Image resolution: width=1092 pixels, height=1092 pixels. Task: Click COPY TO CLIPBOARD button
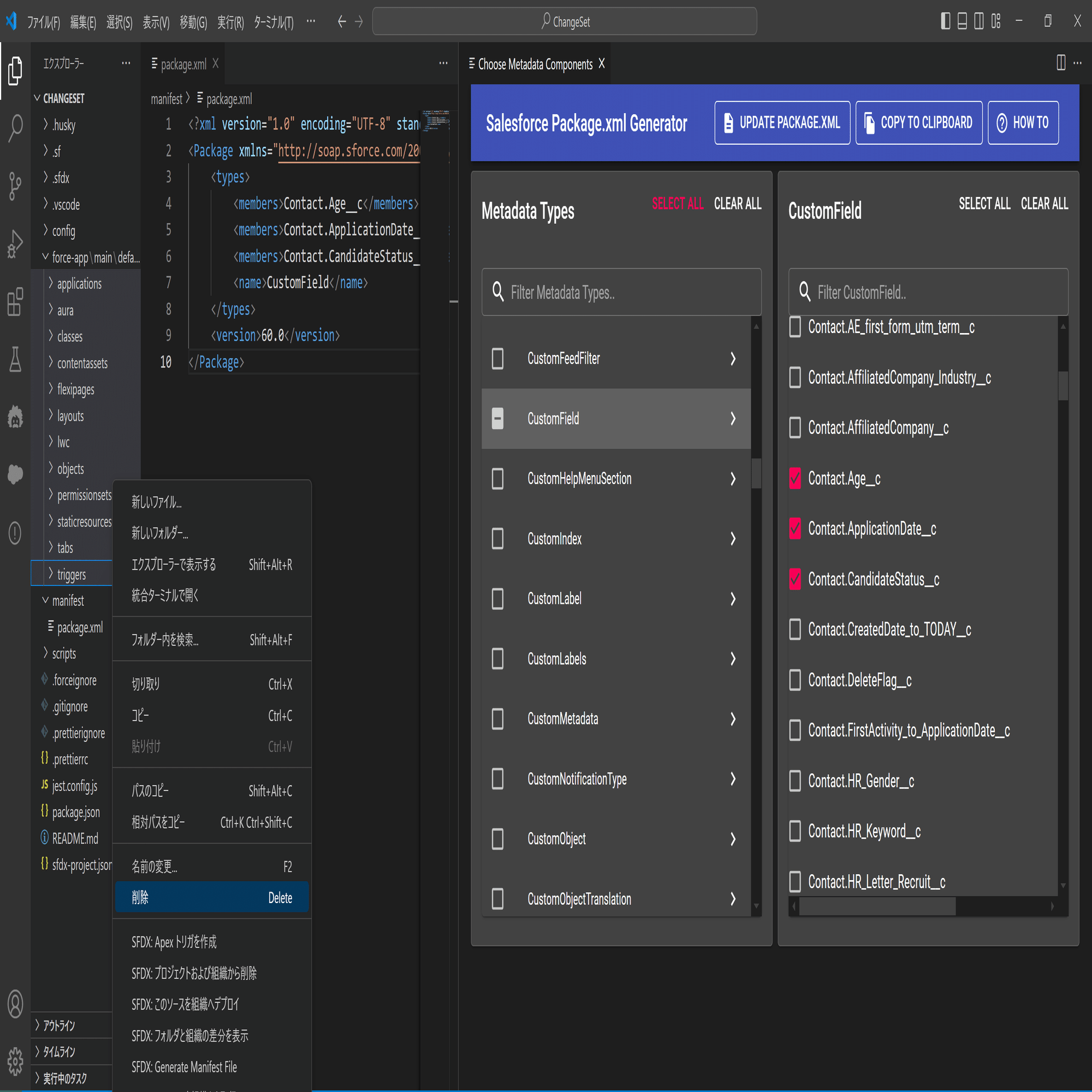tap(918, 123)
